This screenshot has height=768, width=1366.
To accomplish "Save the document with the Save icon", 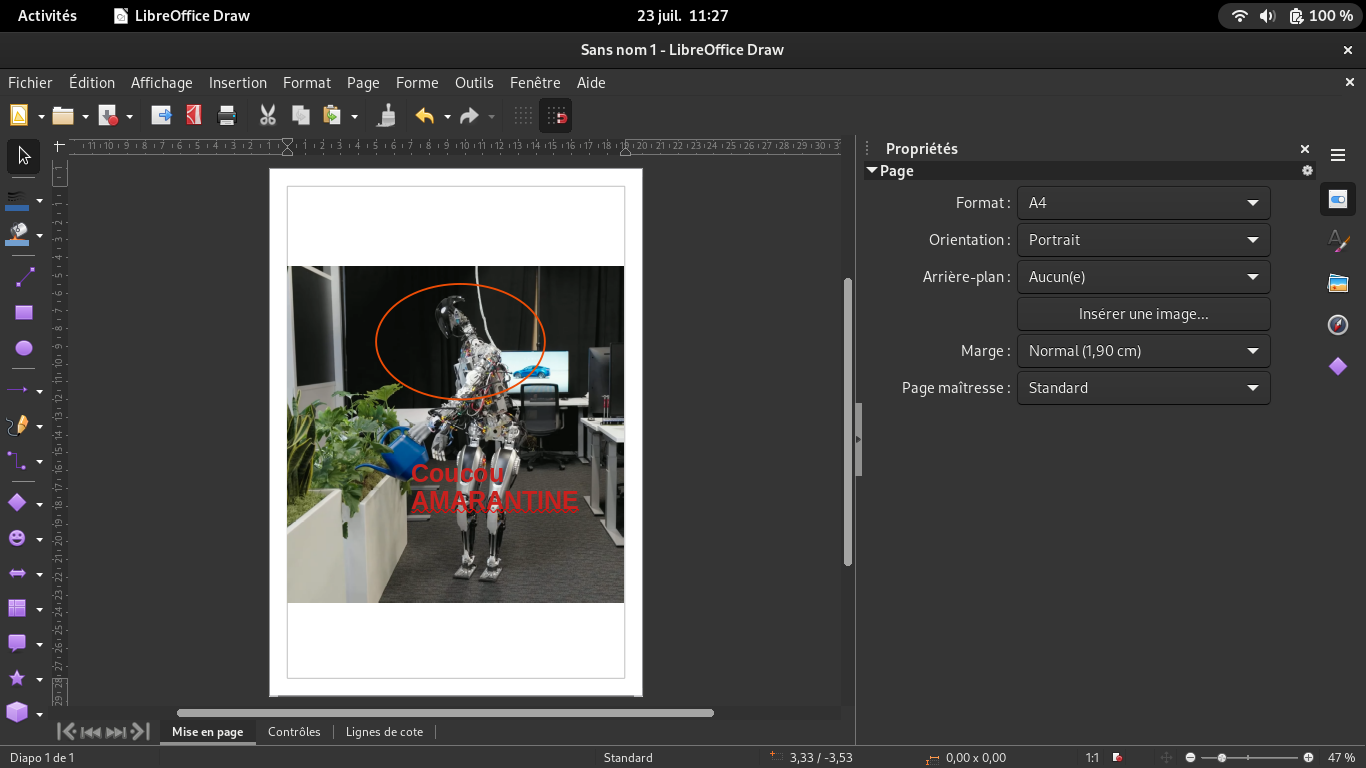I will point(108,116).
